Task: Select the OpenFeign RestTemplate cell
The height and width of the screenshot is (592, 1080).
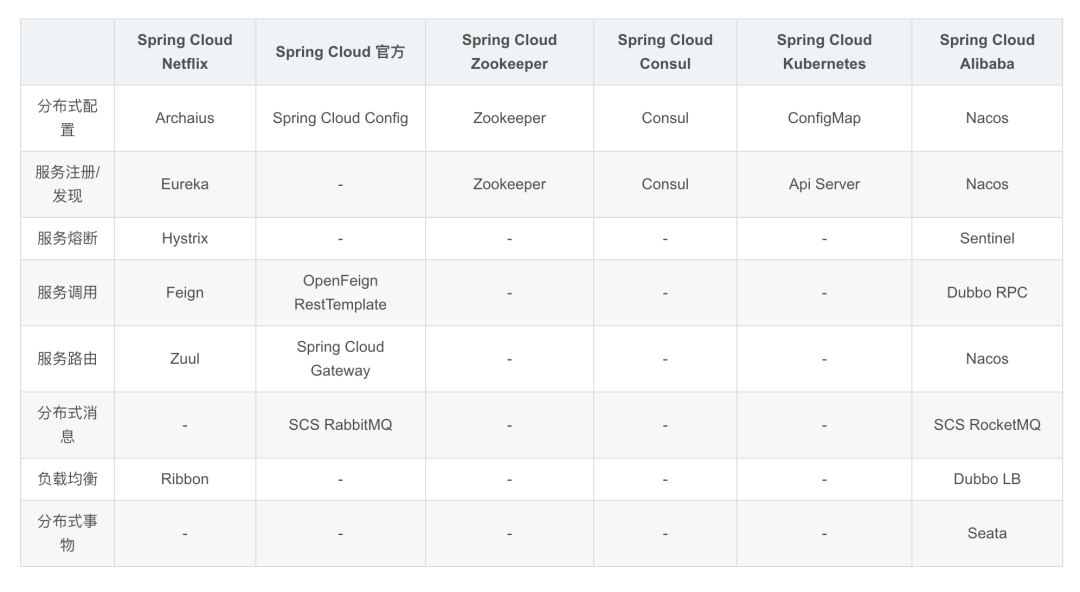Action: (340, 292)
